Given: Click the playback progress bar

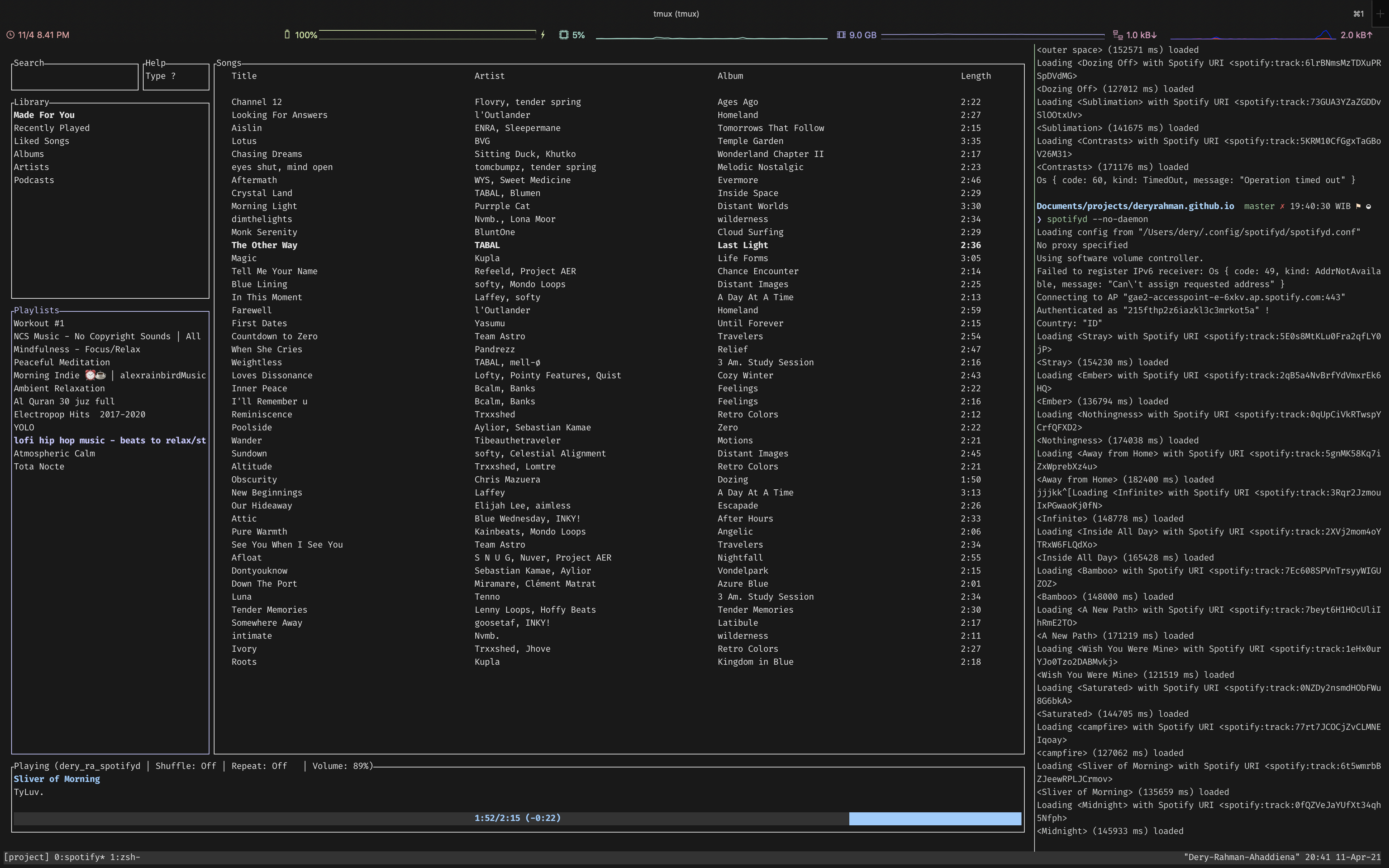Looking at the screenshot, I should click(517, 818).
